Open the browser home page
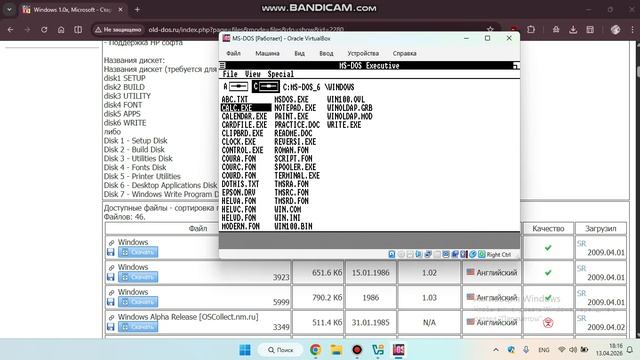 (61, 29)
